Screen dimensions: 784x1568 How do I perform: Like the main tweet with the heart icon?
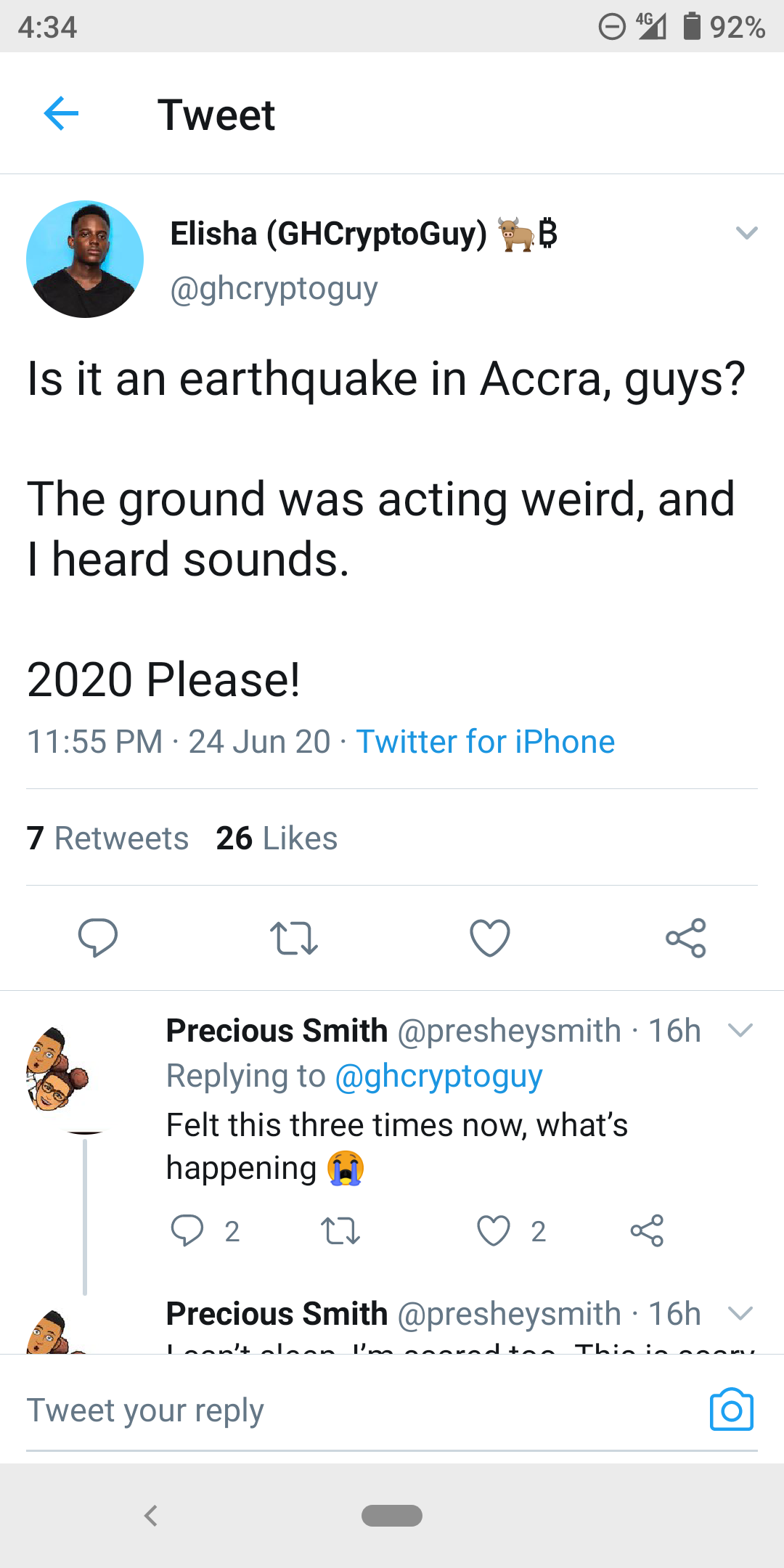490,938
